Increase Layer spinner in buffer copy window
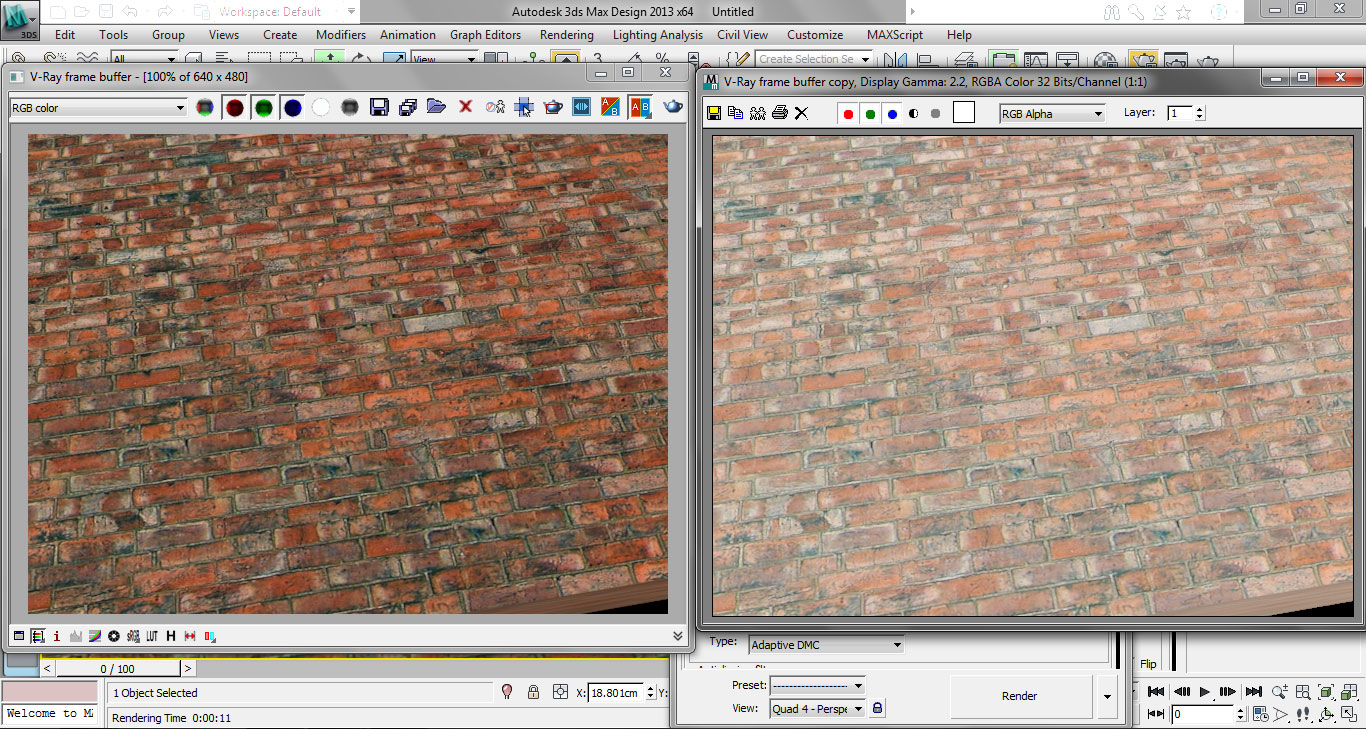 pos(1200,110)
